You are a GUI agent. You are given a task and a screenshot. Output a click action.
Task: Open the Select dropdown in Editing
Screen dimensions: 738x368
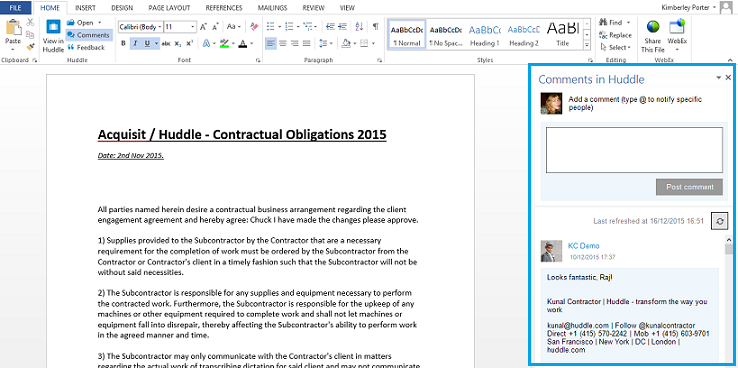coord(629,47)
